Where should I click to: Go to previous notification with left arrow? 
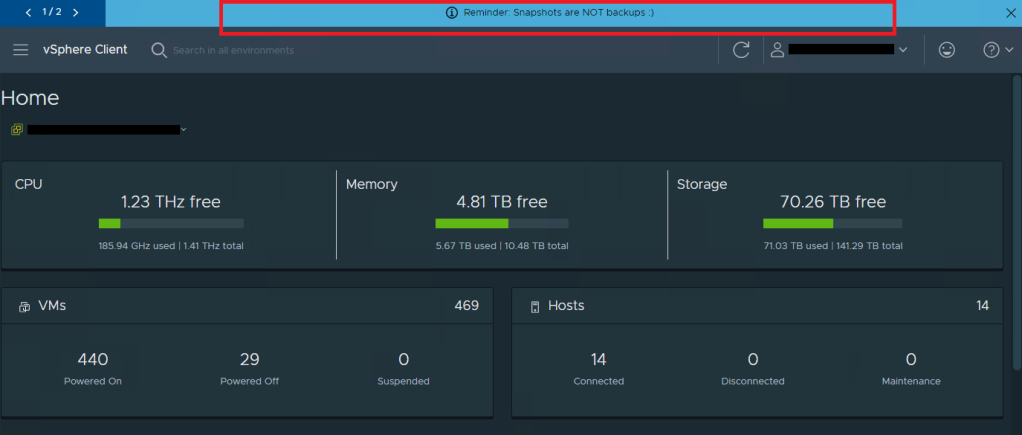[28, 13]
